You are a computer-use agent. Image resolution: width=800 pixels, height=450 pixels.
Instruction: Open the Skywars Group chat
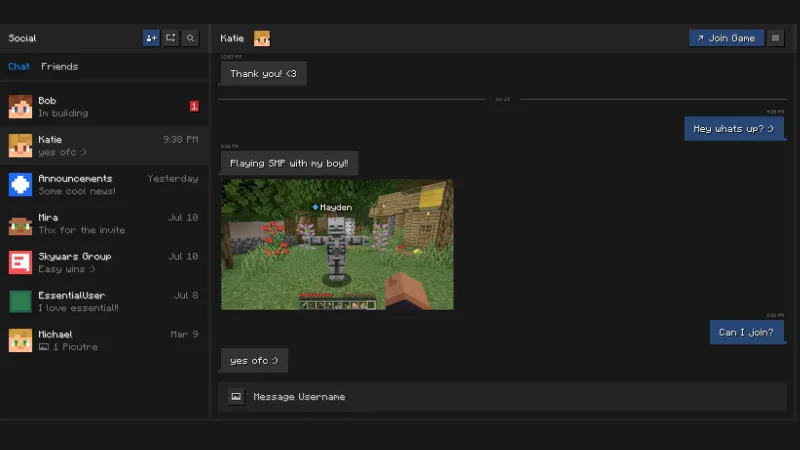104,262
